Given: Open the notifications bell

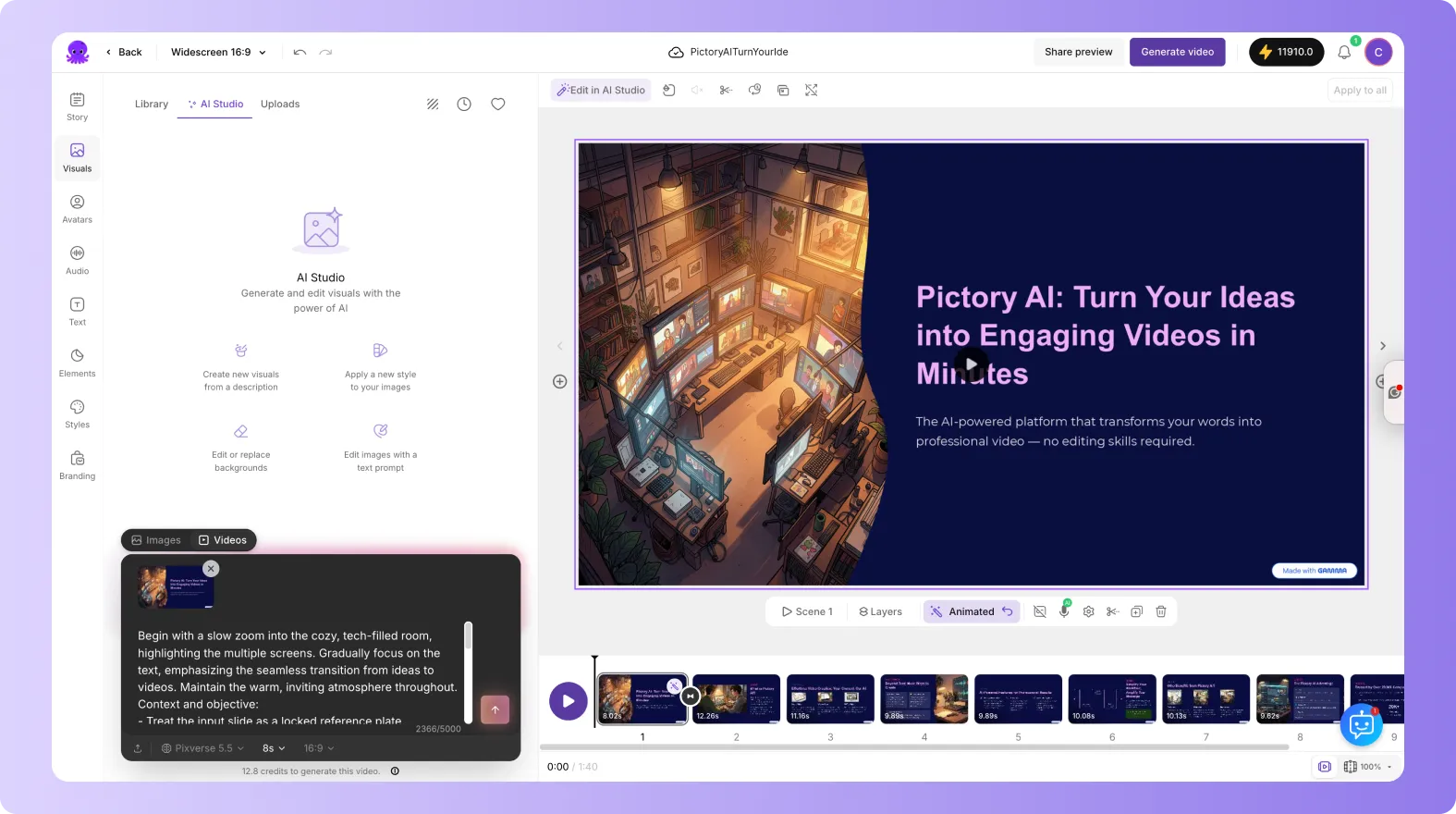Looking at the screenshot, I should pyautogui.click(x=1344, y=52).
